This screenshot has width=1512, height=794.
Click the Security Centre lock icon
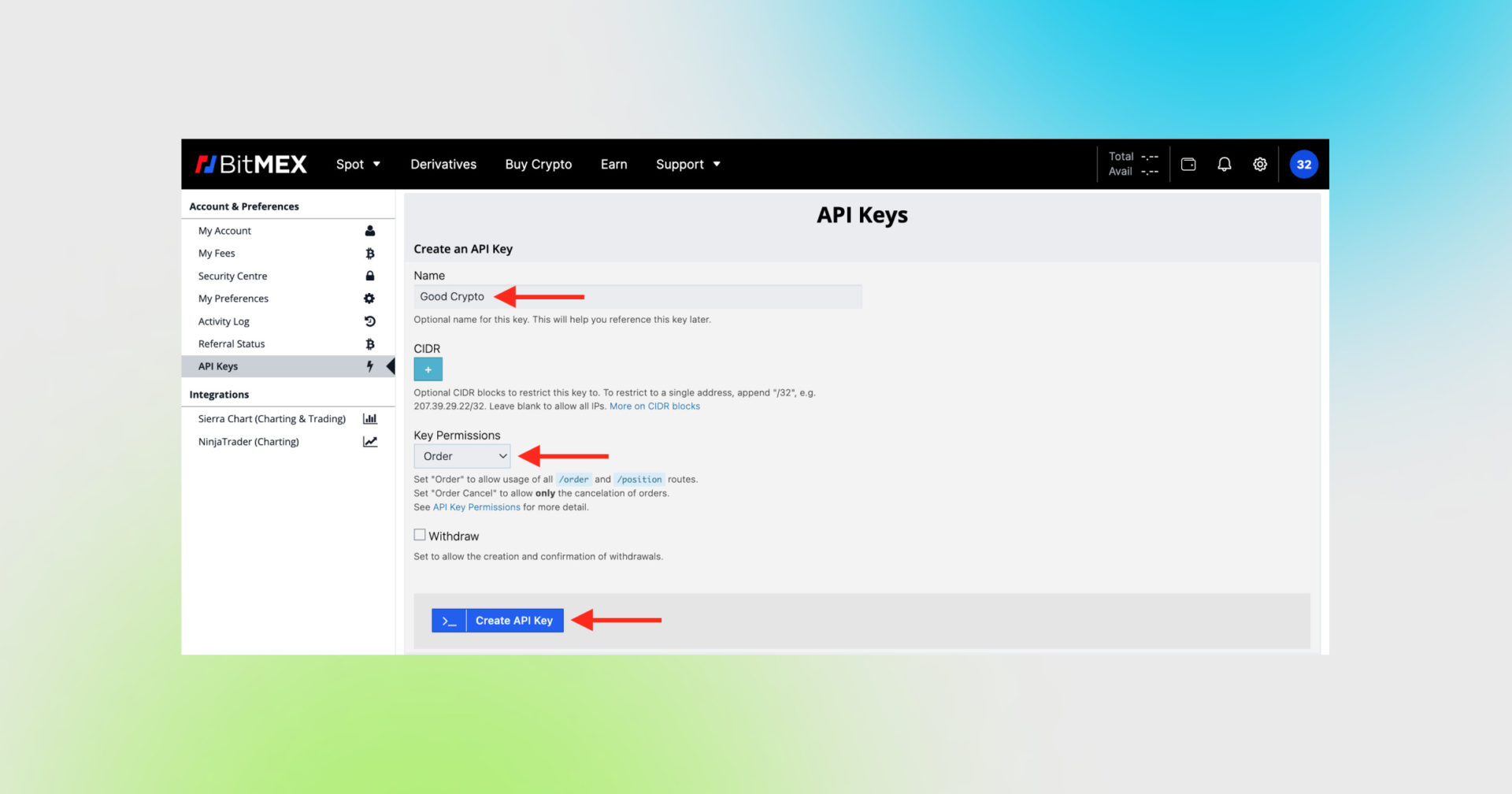coord(369,276)
